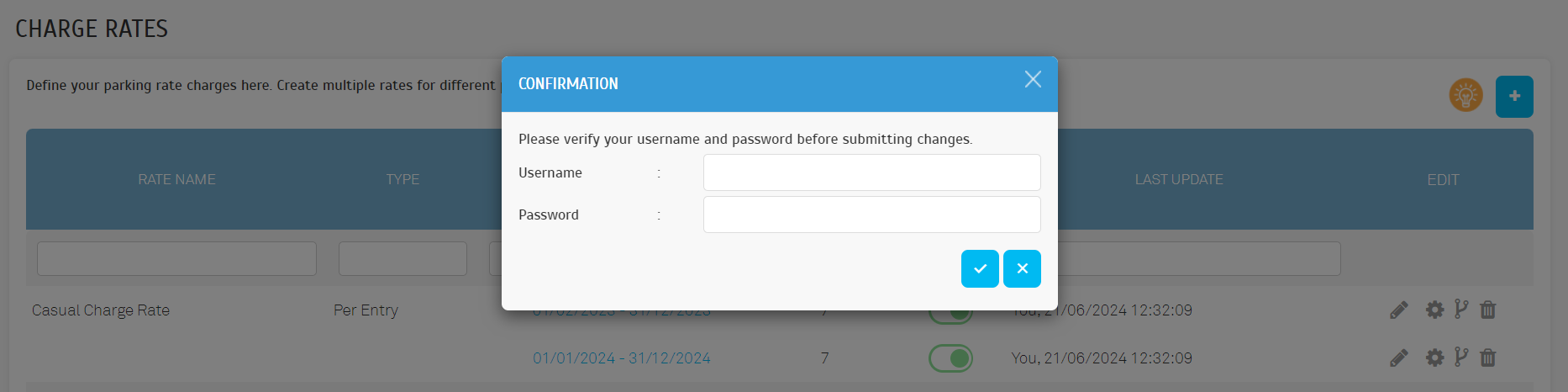Screen dimensions: 1568x392
Task: Click trash icon for the 01/01/2024 - 31/12/2024 row
Action: [1488, 358]
